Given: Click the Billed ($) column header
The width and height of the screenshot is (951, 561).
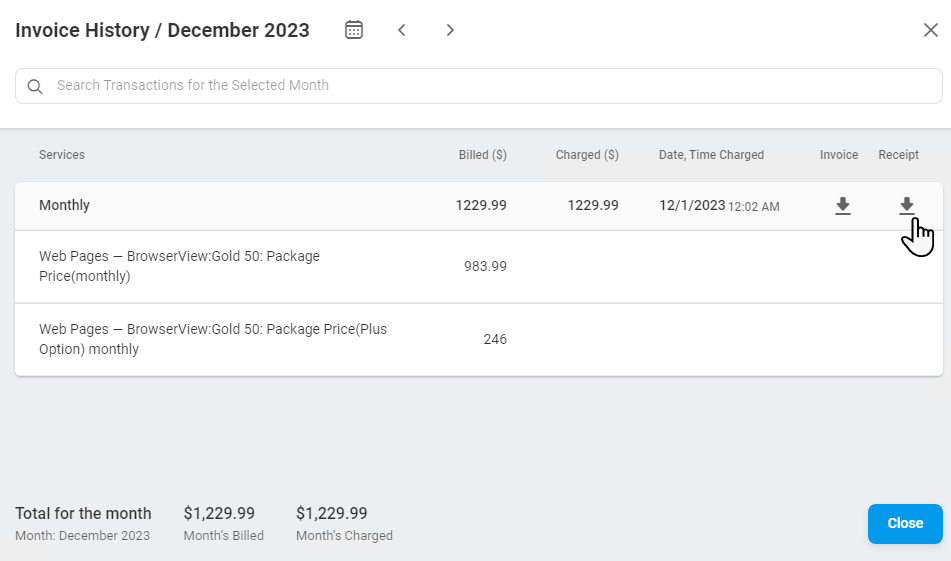Looking at the screenshot, I should pyautogui.click(x=482, y=155).
